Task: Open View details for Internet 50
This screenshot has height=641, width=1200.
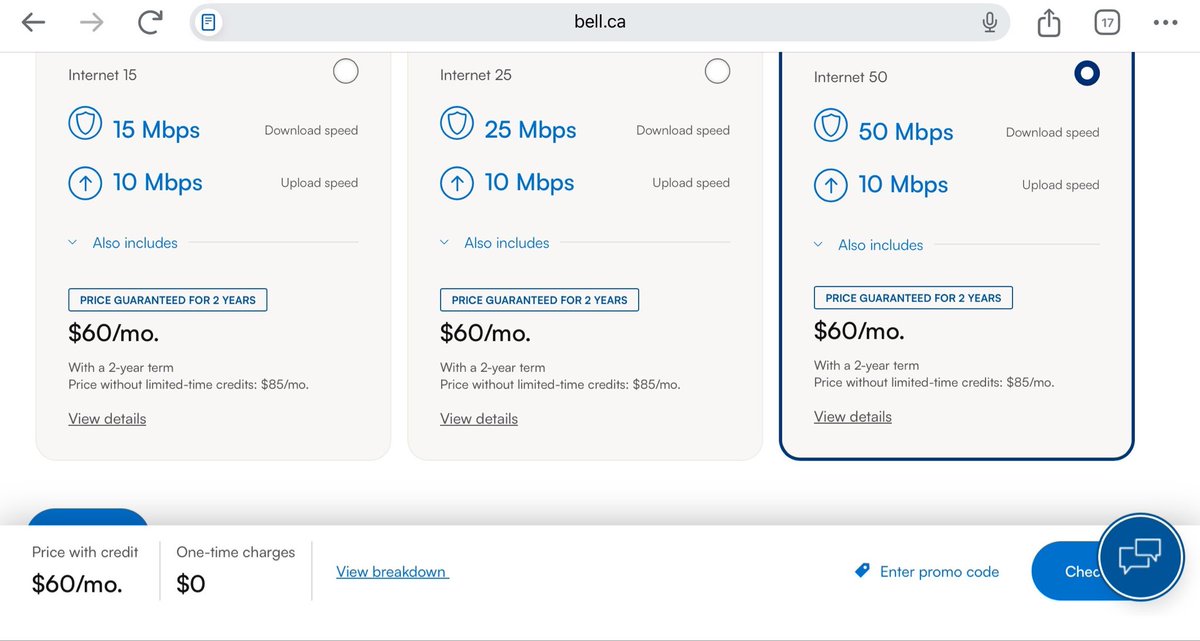Action: (x=853, y=417)
